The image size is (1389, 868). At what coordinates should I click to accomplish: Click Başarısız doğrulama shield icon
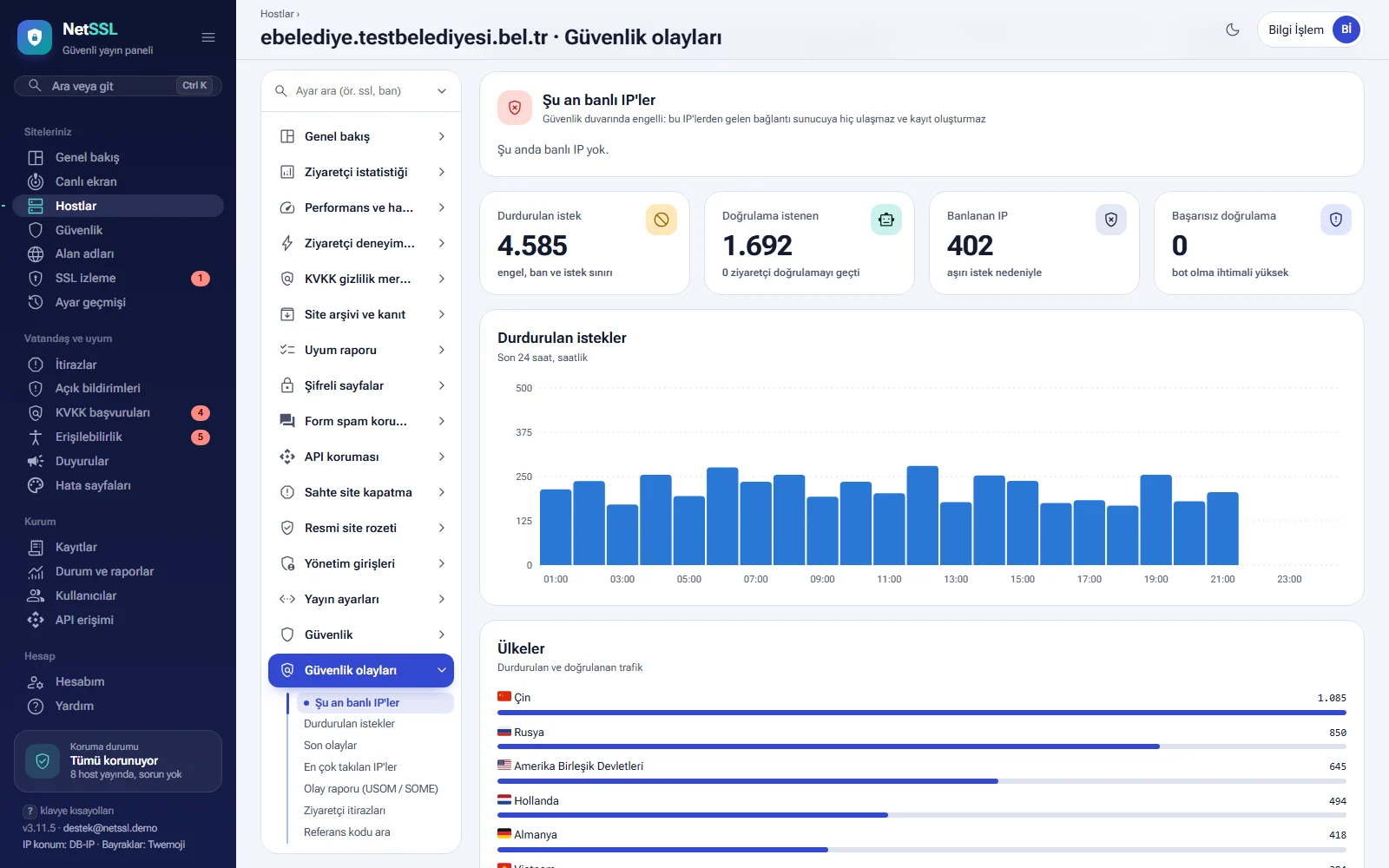[x=1336, y=220]
